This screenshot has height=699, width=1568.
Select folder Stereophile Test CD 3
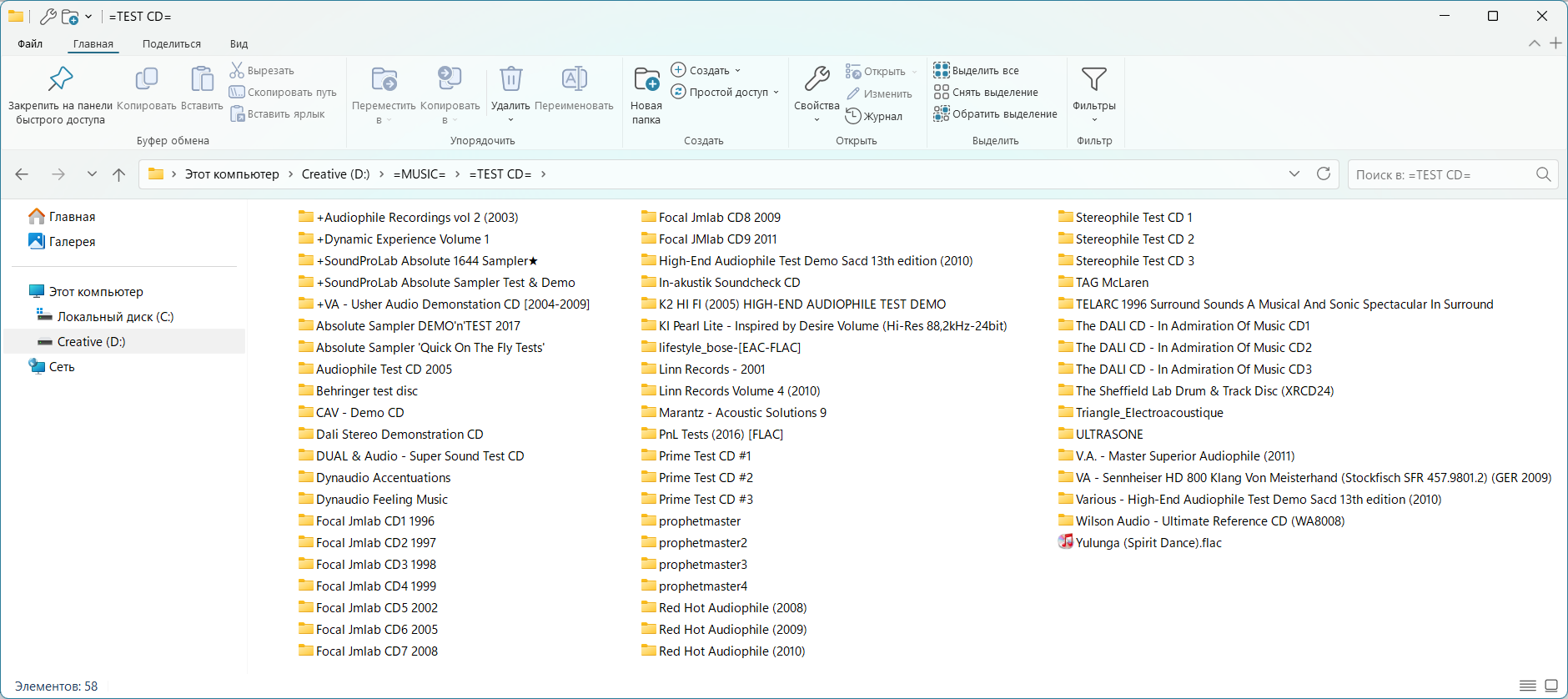point(1126,261)
